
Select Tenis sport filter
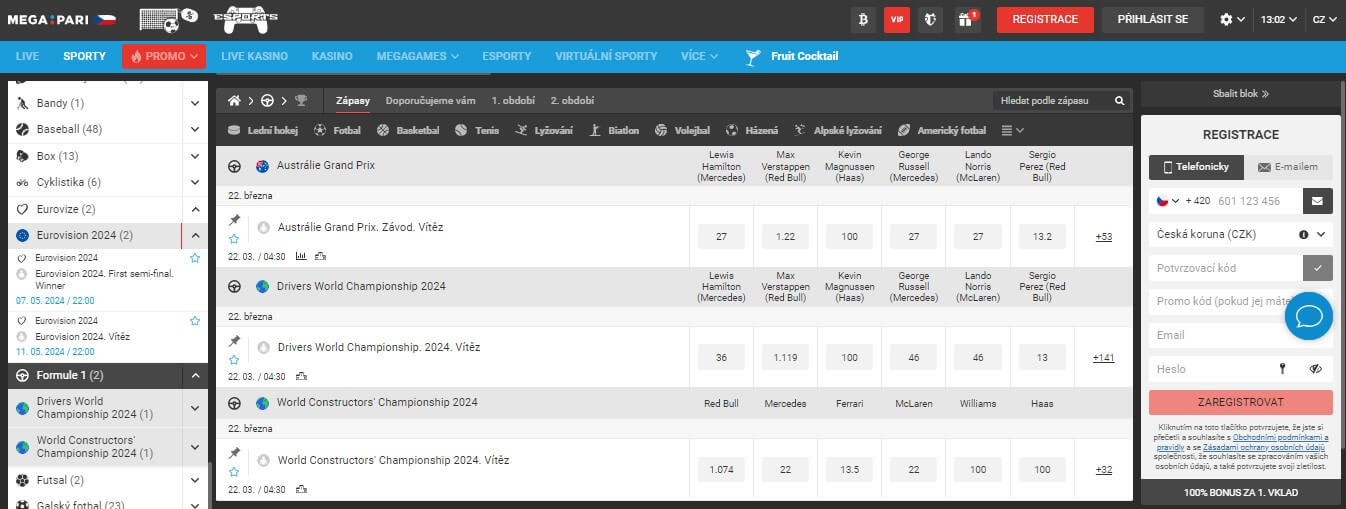click(476, 130)
